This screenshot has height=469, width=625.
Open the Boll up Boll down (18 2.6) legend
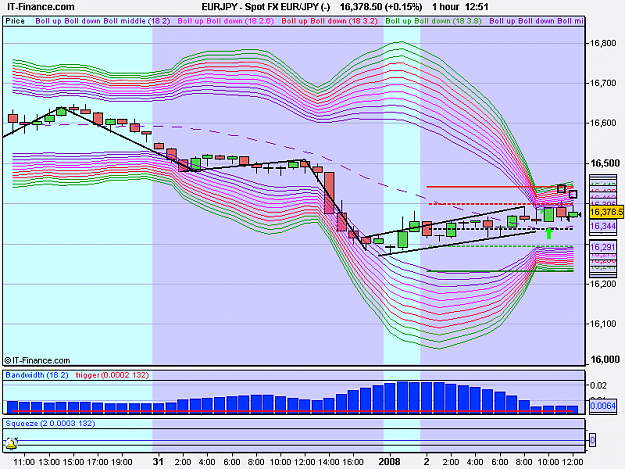pyautogui.click(x=226, y=21)
